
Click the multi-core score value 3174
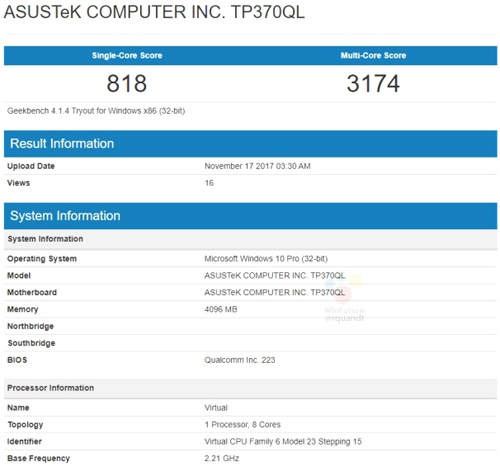(x=373, y=83)
